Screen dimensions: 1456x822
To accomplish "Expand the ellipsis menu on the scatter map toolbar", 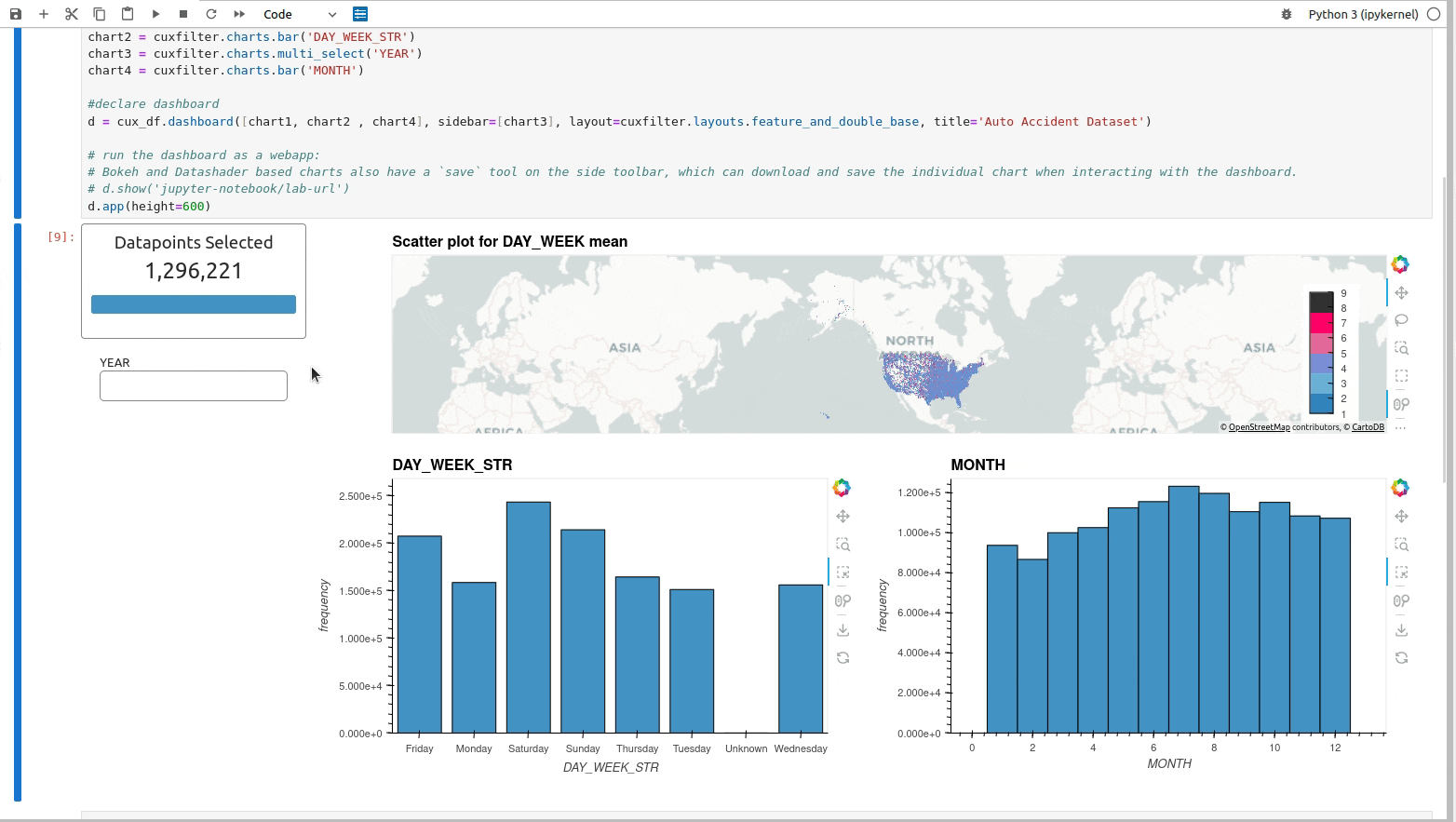I will tap(1401, 426).
